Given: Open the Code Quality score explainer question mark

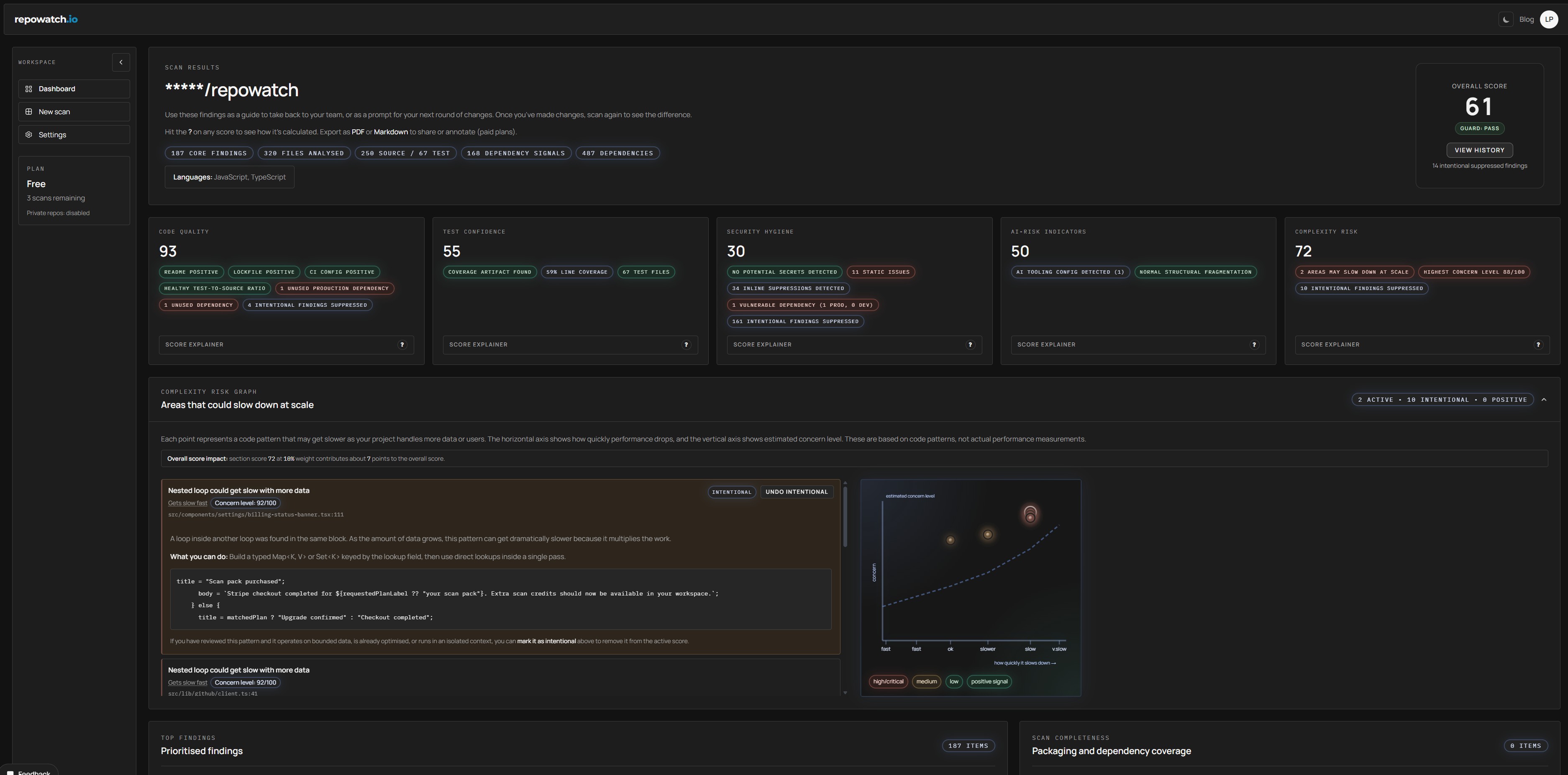Looking at the screenshot, I should [402, 344].
